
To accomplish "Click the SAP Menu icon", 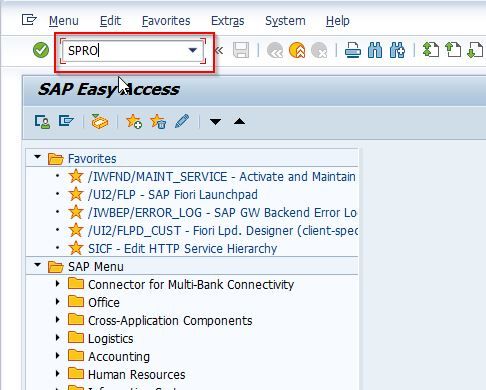I will pyautogui.click(x=66, y=121).
